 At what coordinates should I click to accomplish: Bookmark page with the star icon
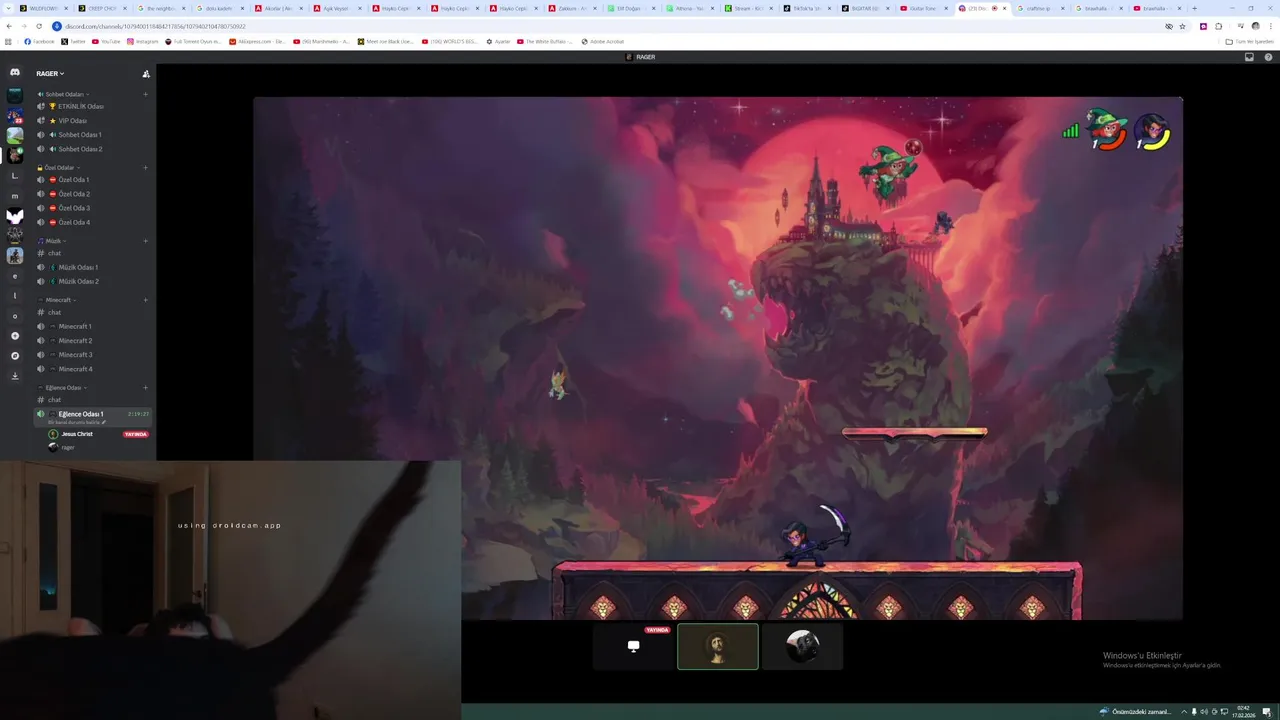[x=1182, y=26]
